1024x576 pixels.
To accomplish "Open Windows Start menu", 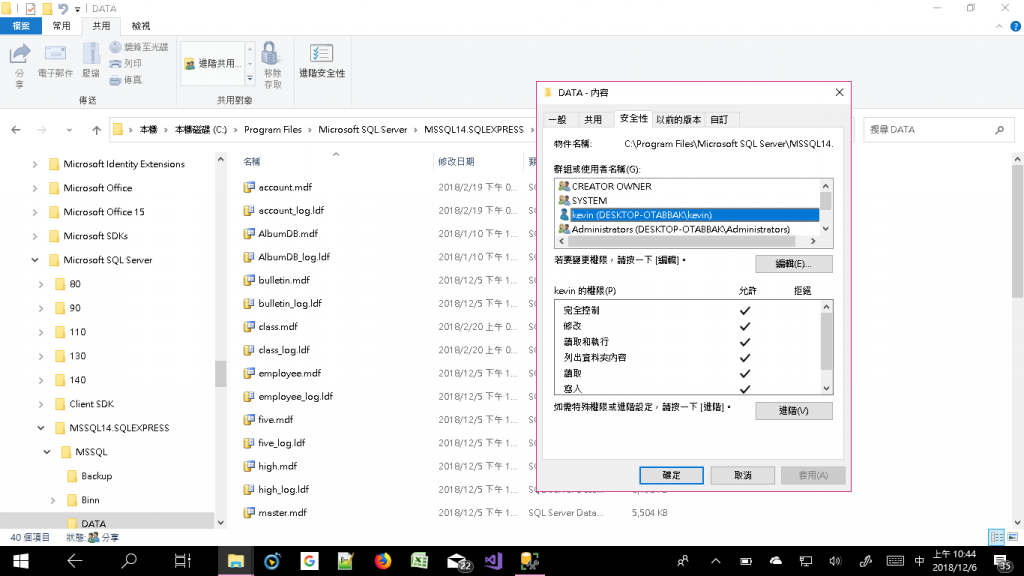I will [20, 561].
